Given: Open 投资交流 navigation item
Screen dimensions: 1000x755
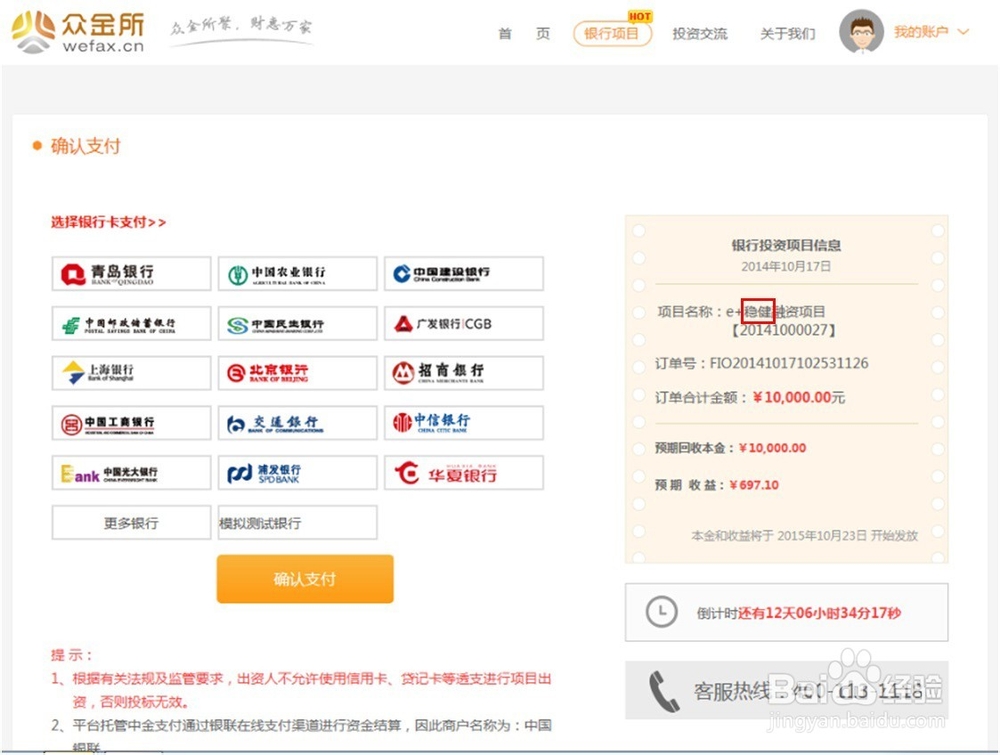Looking at the screenshot, I should (x=700, y=34).
